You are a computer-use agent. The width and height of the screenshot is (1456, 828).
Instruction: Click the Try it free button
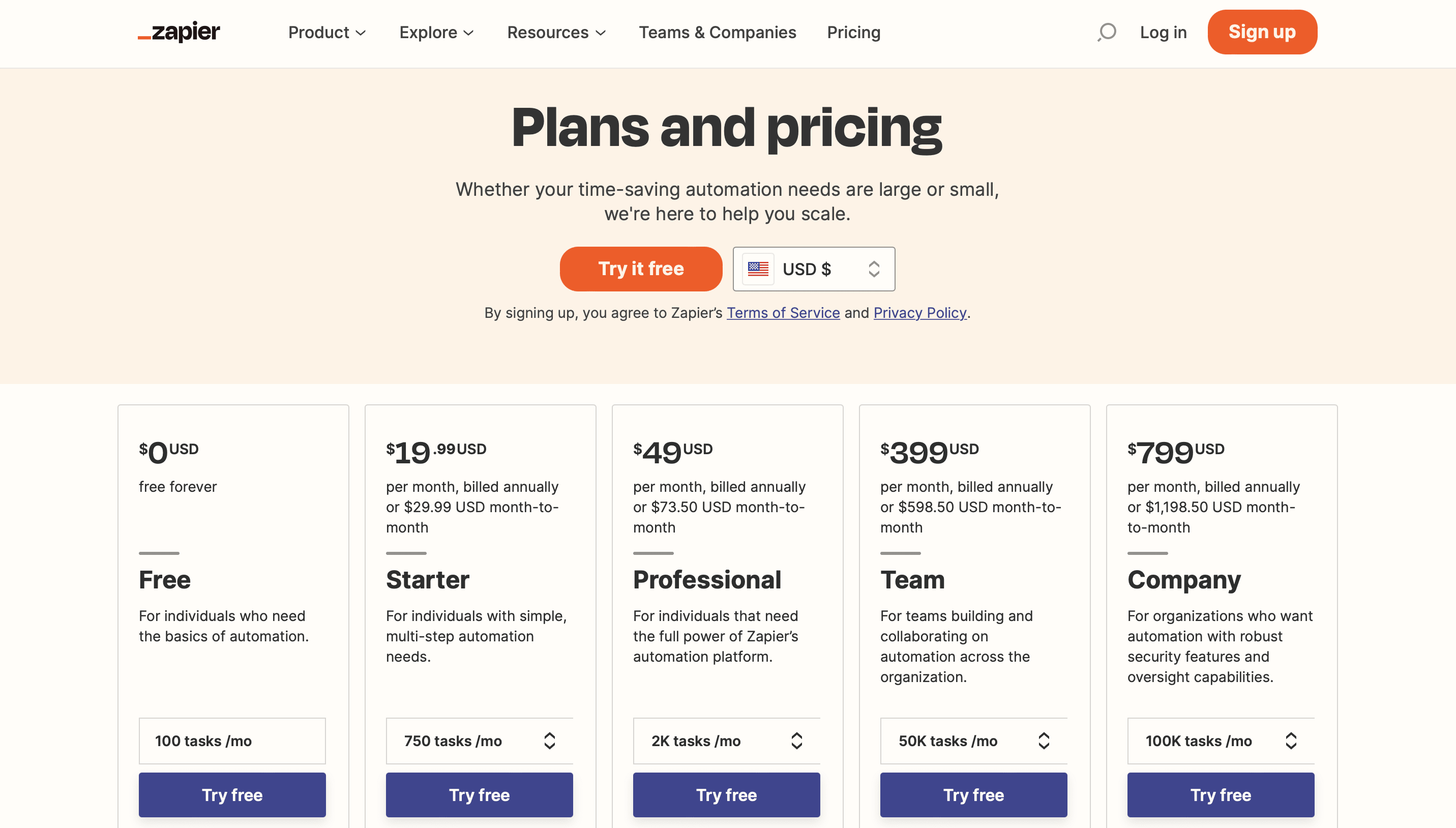[640, 268]
